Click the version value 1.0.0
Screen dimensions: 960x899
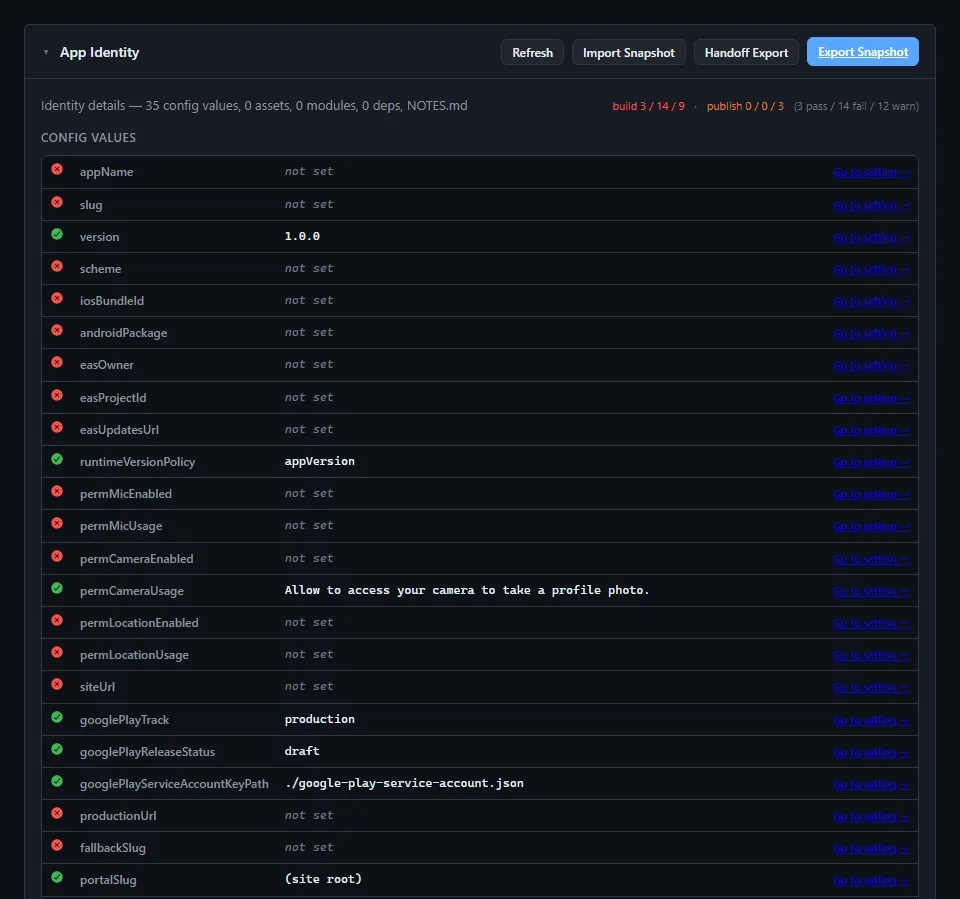[302, 236]
